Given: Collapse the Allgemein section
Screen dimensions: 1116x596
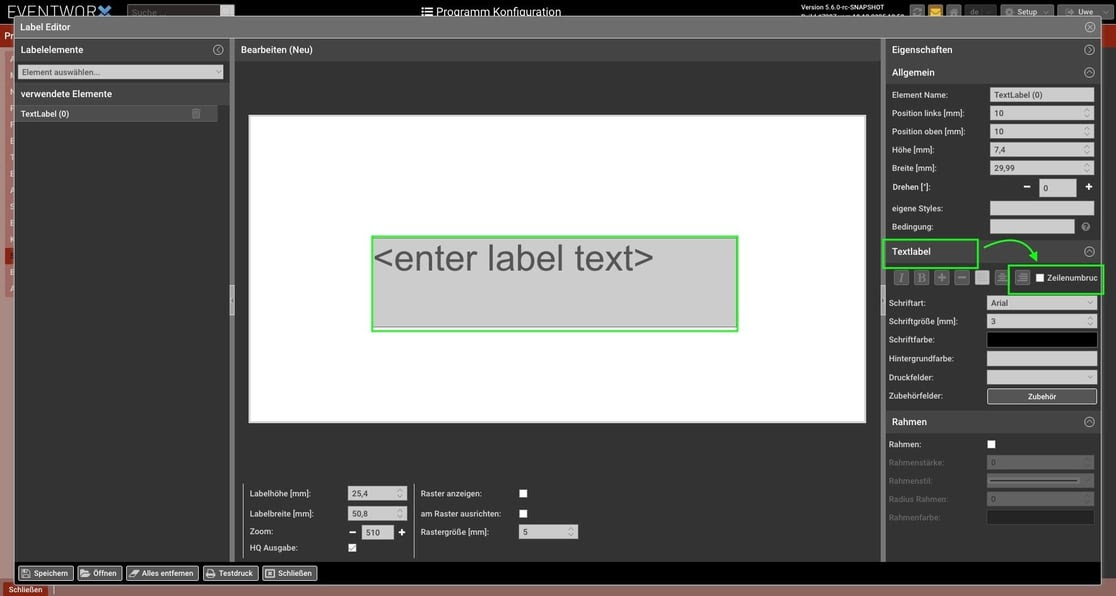Looking at the screenshot, I should (x=1089, y=73).
